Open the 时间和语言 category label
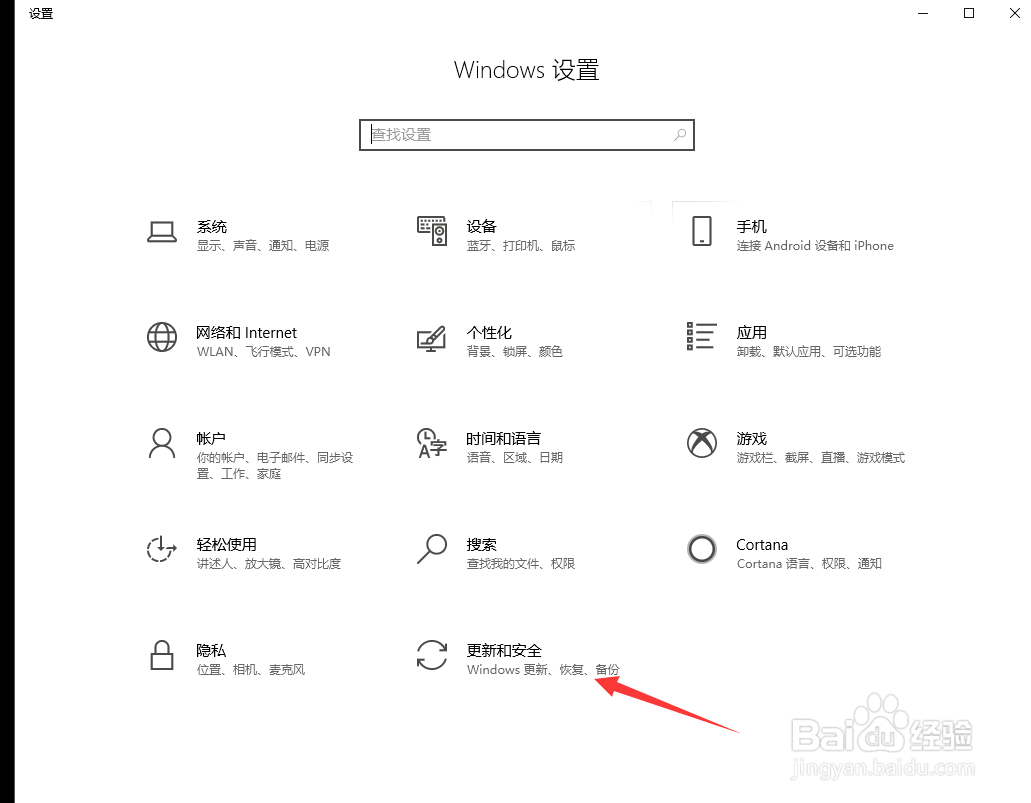 [x=504, y=439]
